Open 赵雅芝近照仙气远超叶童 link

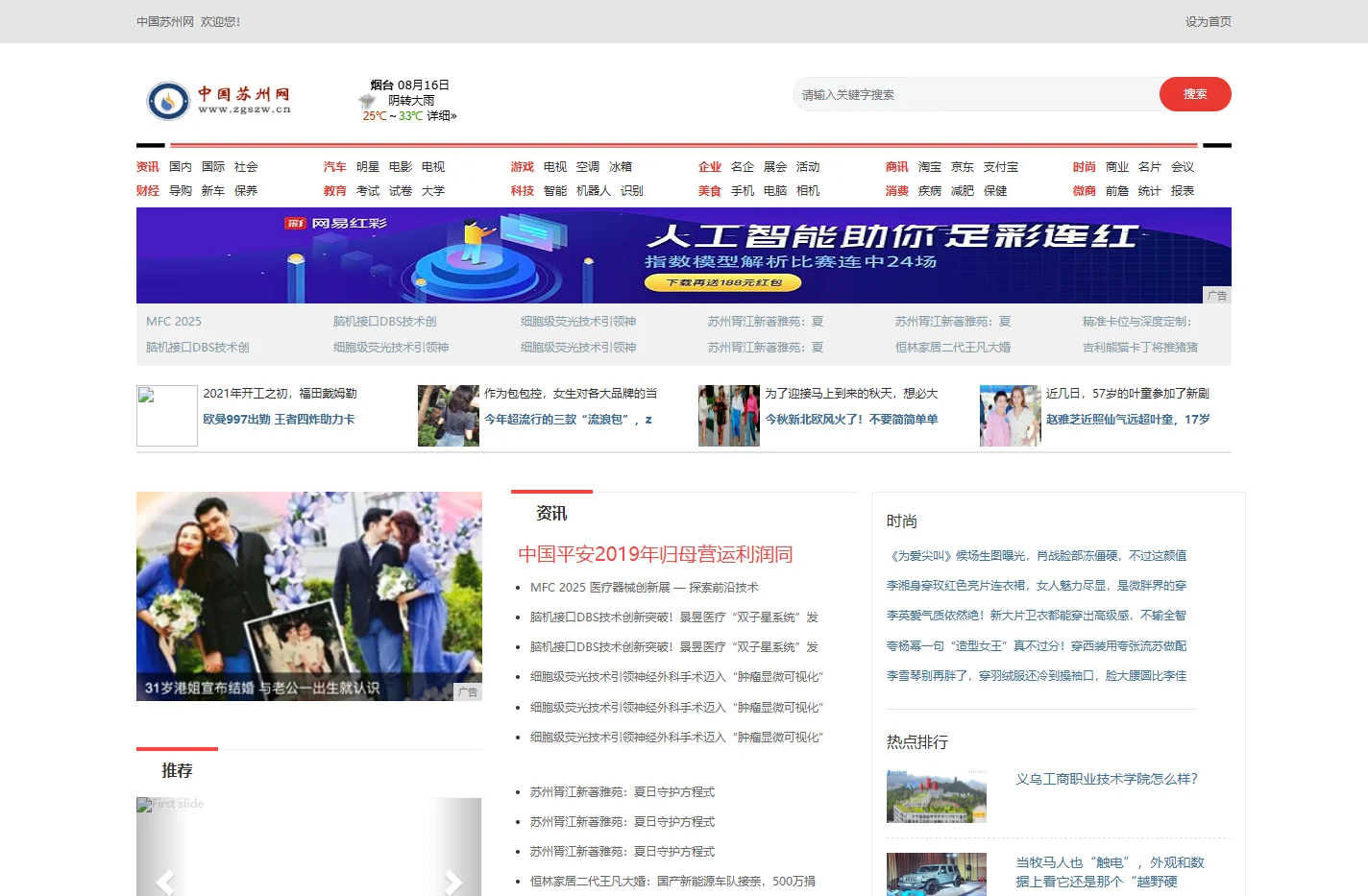click(x=1128, y=419)
